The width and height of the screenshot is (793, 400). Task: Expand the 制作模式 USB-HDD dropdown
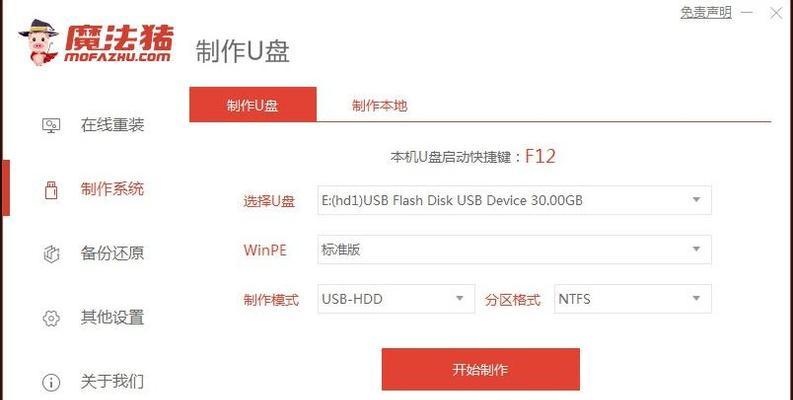coord(396,298)
